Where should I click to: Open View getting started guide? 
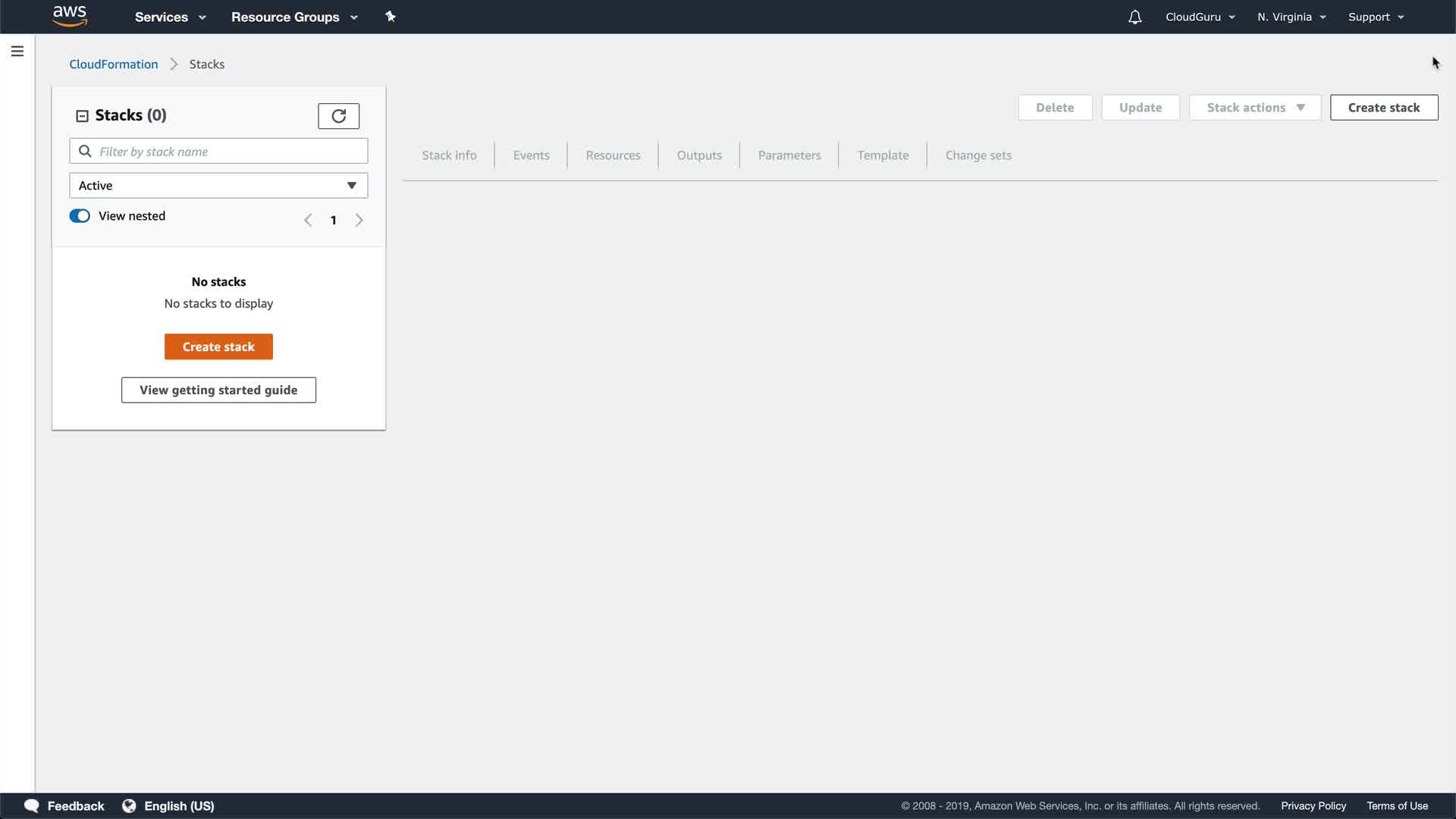tap(218, 390)
